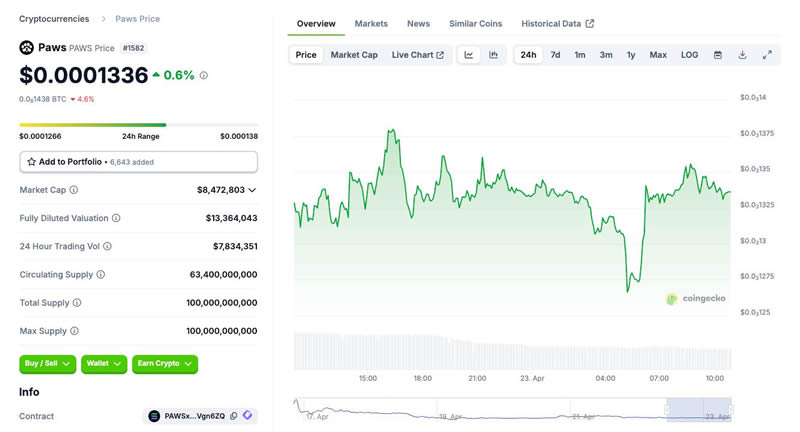Toggle the LOG scale on the chart

pos(690,55)
